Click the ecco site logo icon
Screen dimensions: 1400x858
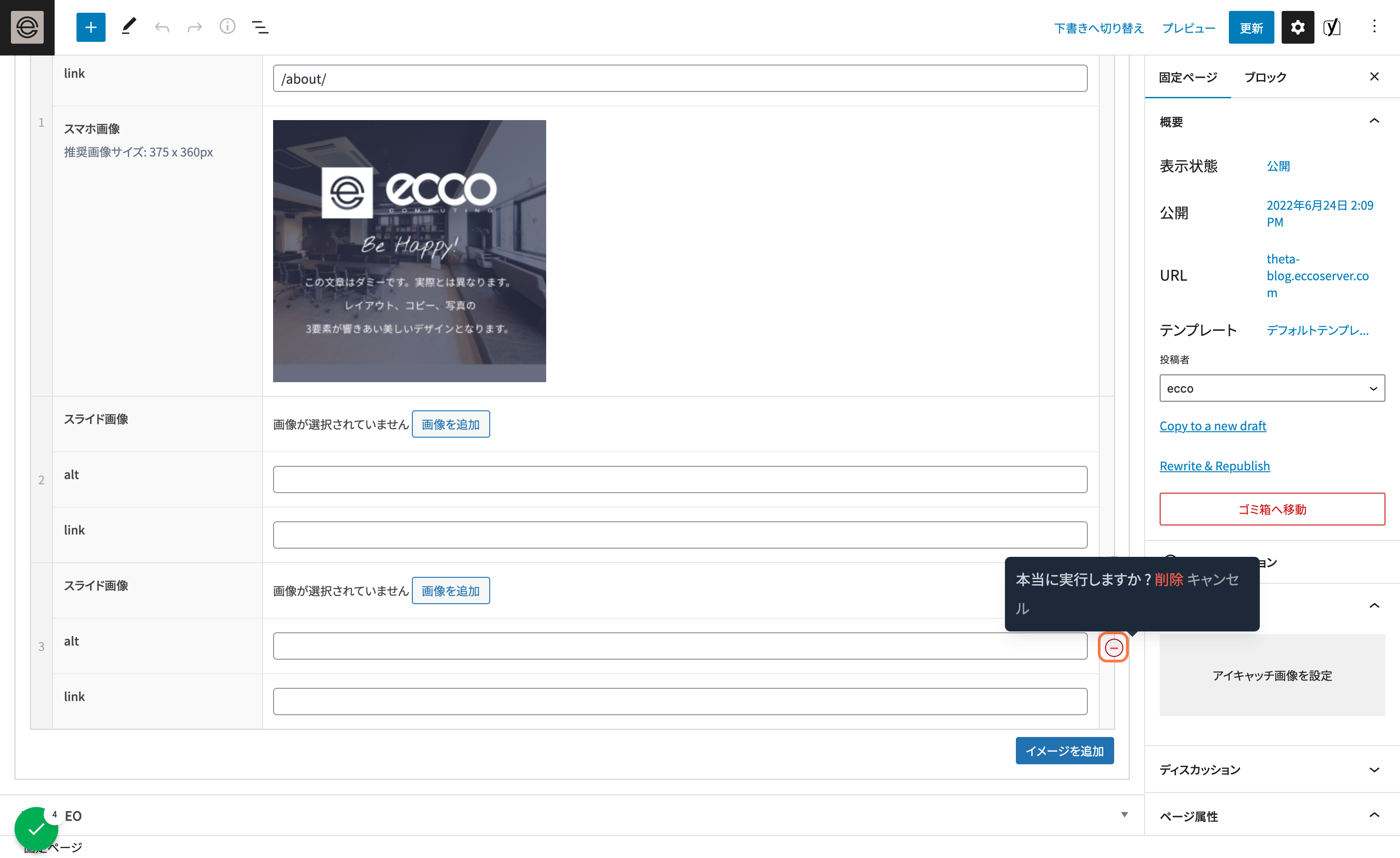[27, 27]
